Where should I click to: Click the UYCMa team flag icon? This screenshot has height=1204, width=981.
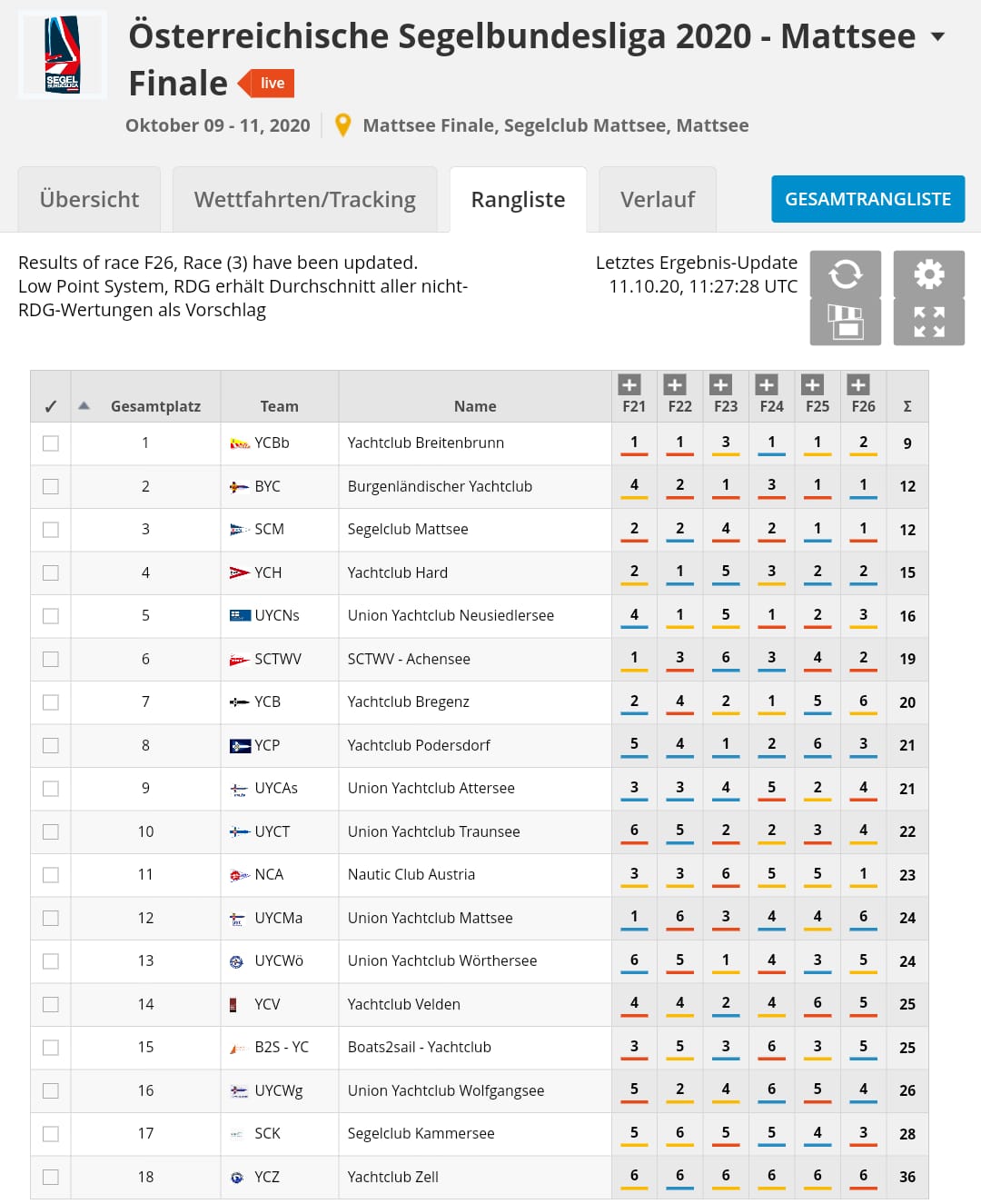click(x=238, y=919)
